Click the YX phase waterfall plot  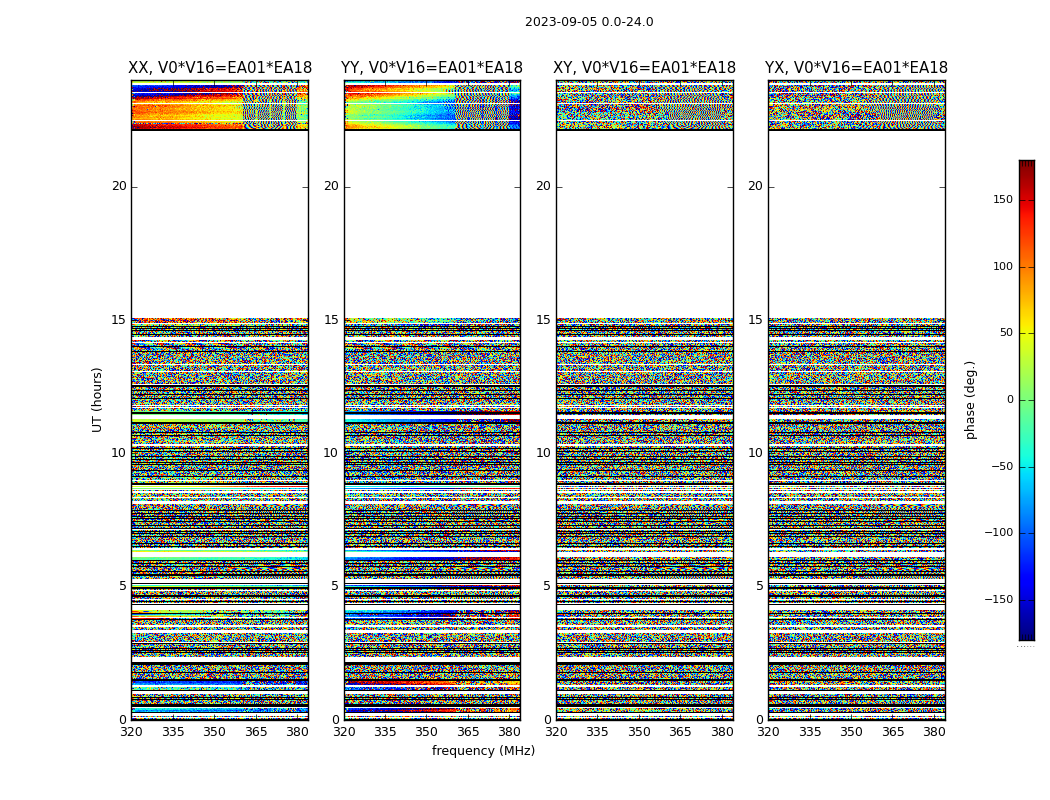click(x=856, y=400)
